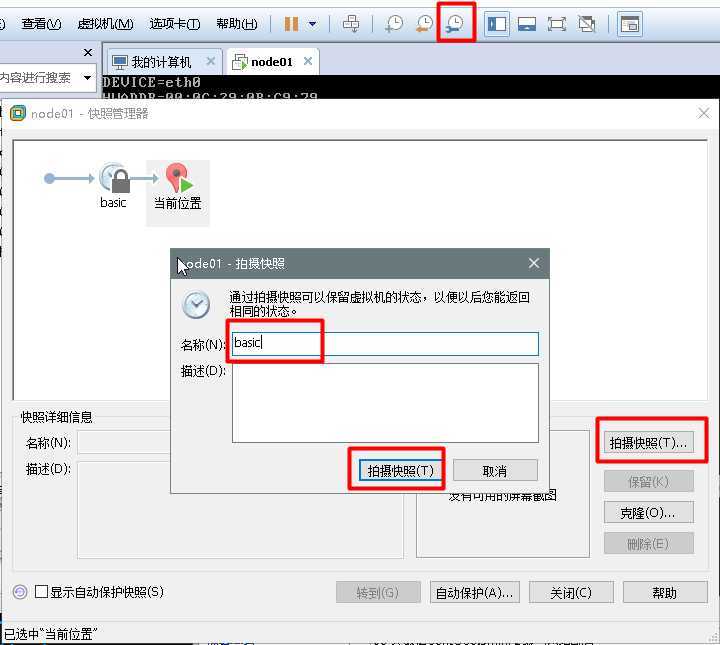Toggle the thumbnail bar view icon
The height and width of the screenshot is (645, 720).
pos(527,23)
